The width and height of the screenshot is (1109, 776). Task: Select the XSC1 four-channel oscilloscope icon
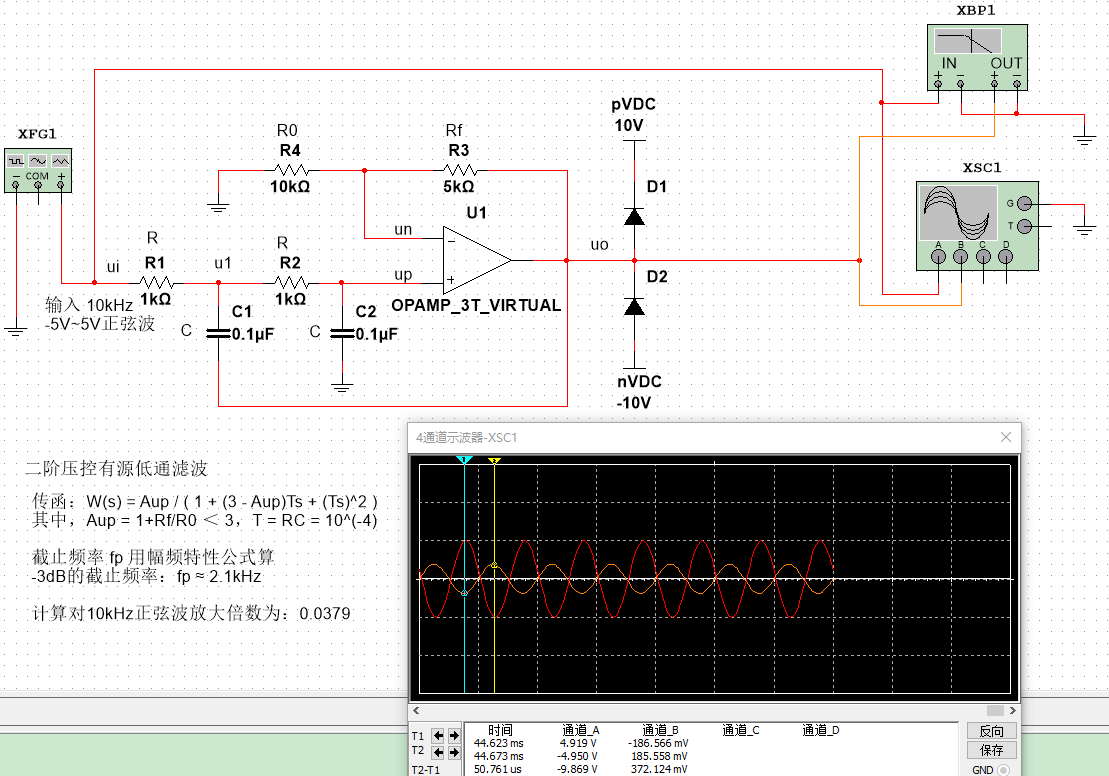point(977,225)
